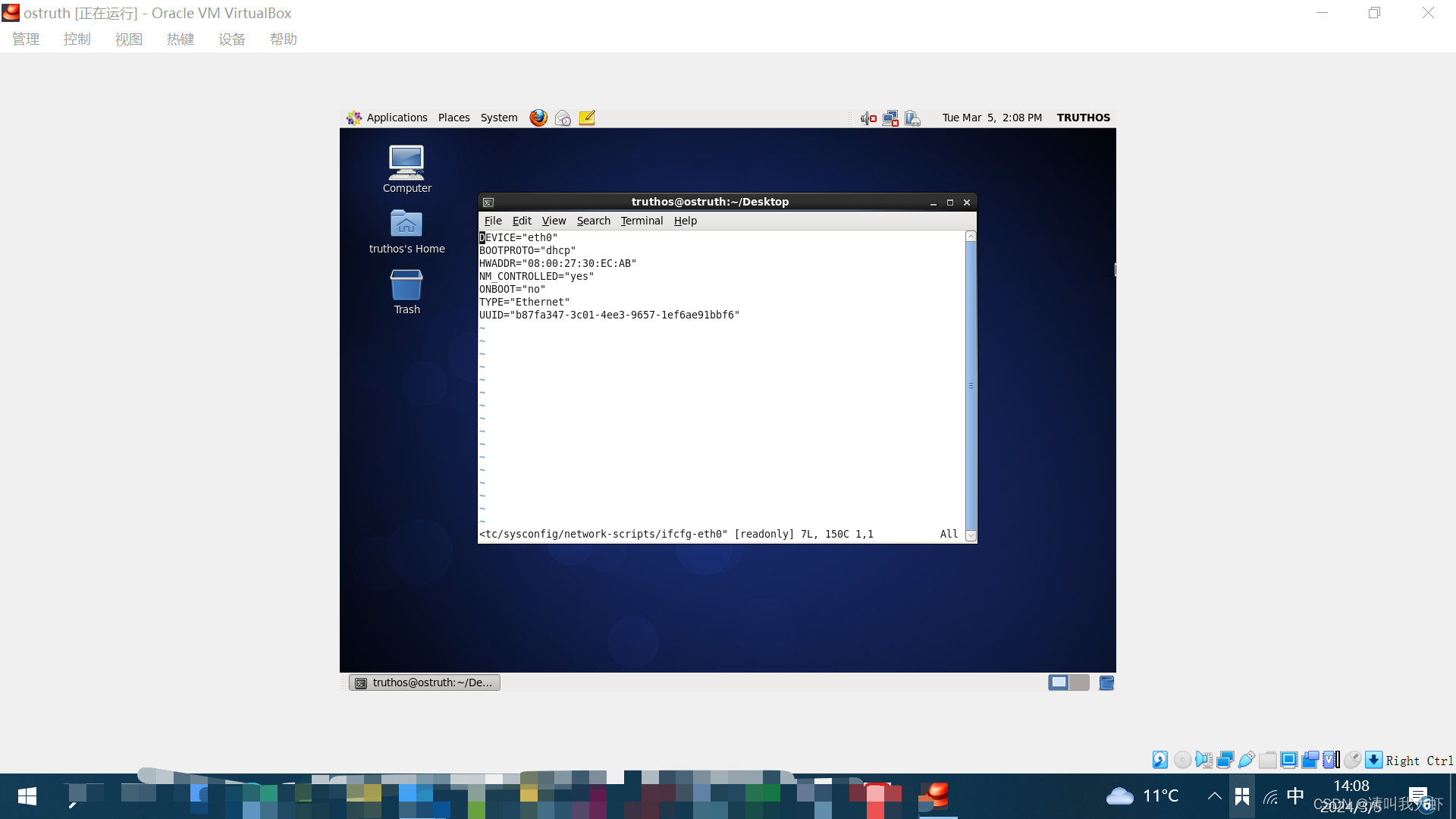Click the ONBOOT="no" line
Image resolution: width=1456 pixels, height=819 pixels.
(x=513, y=290)
